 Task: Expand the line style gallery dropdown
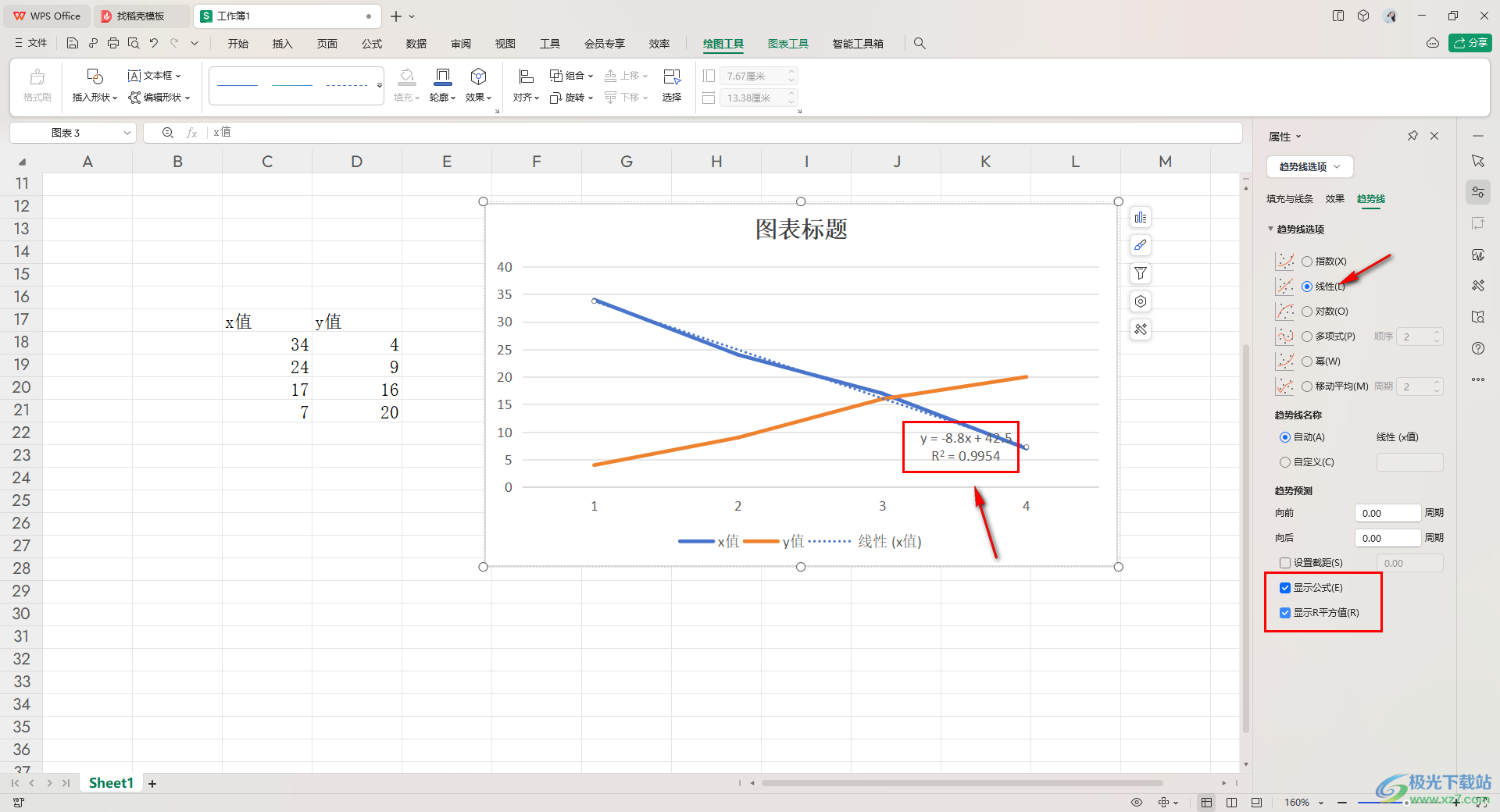(380, 85)
